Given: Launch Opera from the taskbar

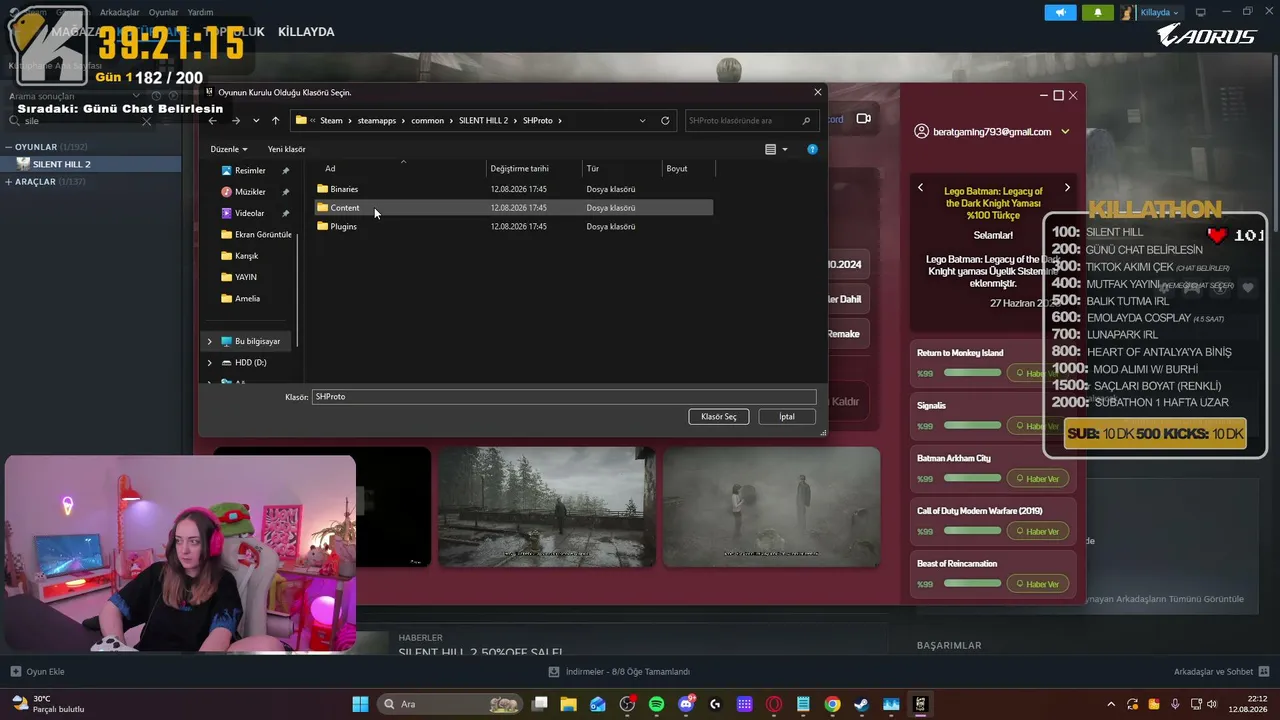Looking at the screenshot, I should 773,704.
